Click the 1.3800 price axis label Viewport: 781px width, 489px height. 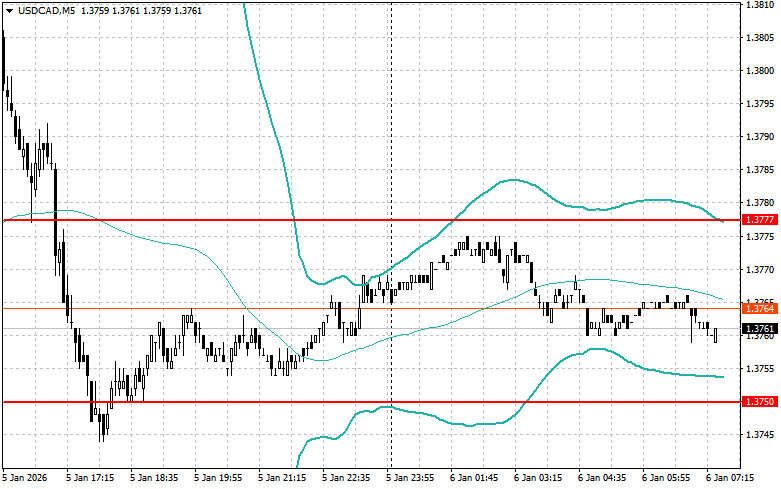click(760, 71)
